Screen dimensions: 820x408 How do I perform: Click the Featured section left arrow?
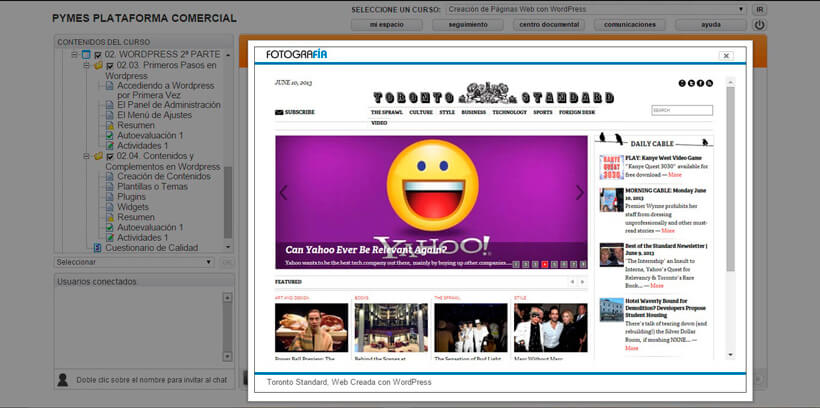(x=573, y=282)
